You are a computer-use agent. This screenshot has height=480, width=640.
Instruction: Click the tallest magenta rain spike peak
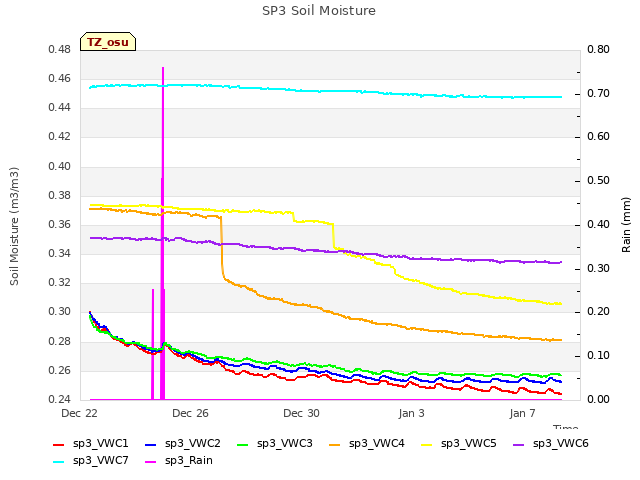163,69
